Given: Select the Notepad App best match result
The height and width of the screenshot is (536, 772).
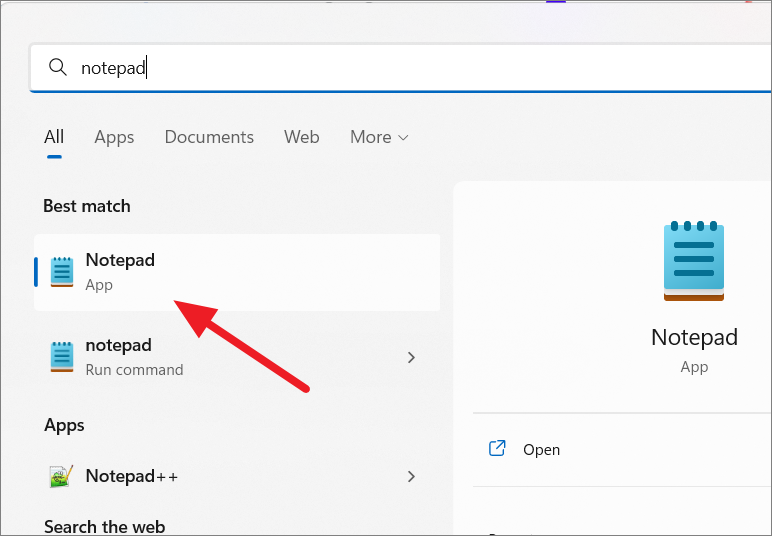Looking at the screenshot, I should (x=237, y=272).
